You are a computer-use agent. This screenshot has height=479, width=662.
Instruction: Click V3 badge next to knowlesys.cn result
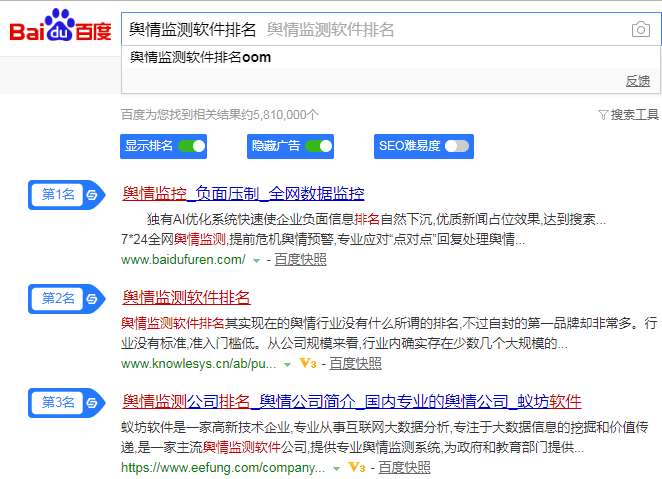point(307,363)
